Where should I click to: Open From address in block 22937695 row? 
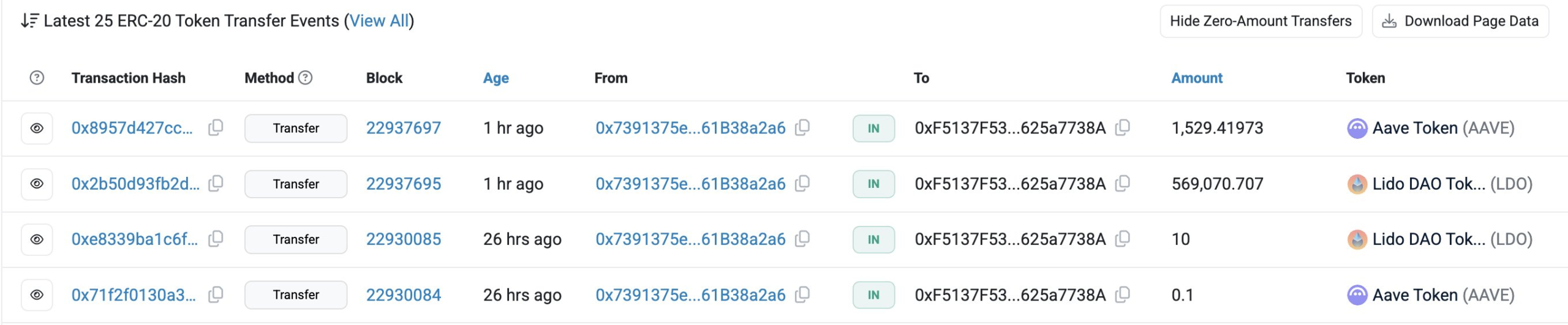point(690,184)
